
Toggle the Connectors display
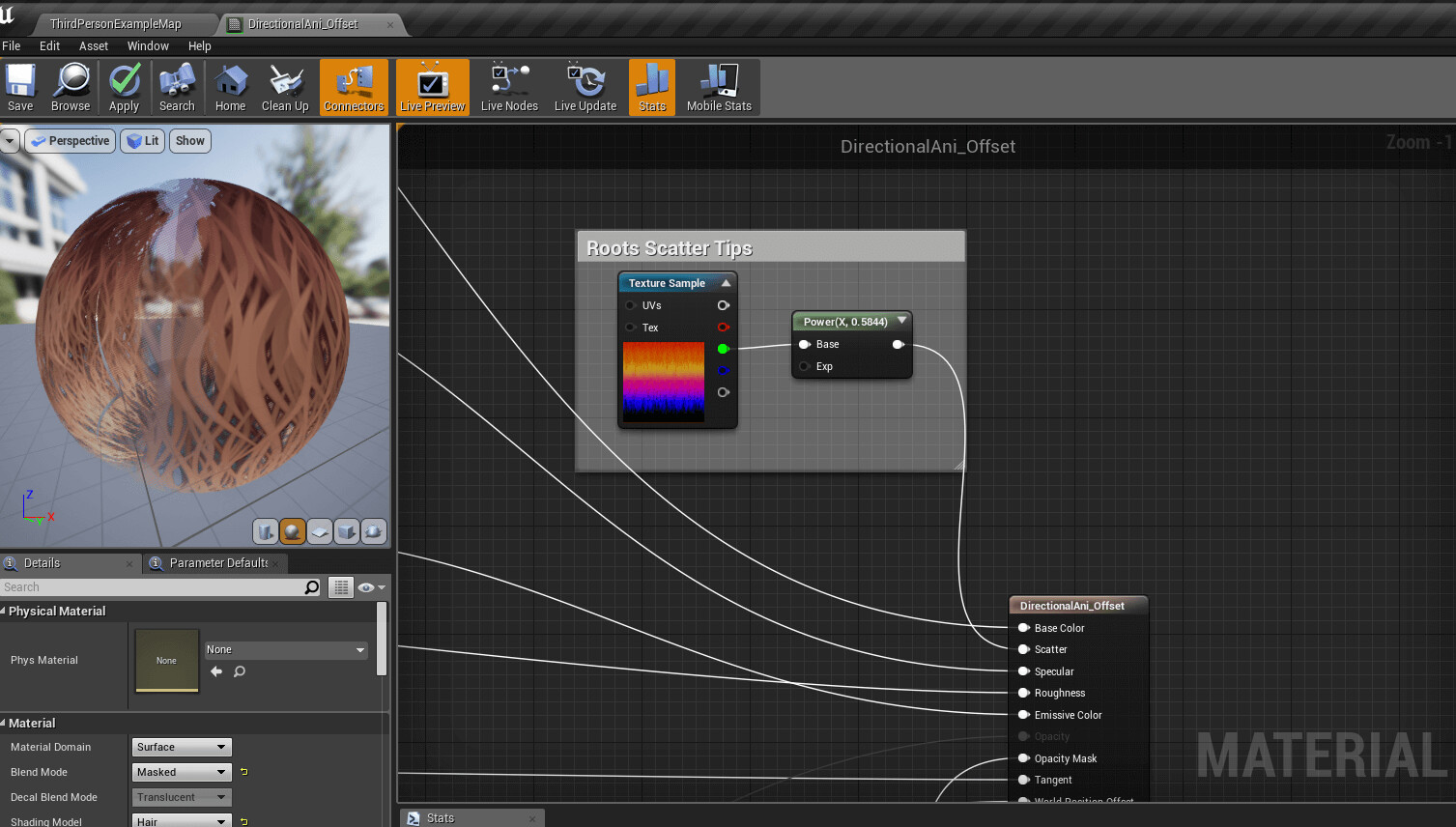(x=354, y=87)
